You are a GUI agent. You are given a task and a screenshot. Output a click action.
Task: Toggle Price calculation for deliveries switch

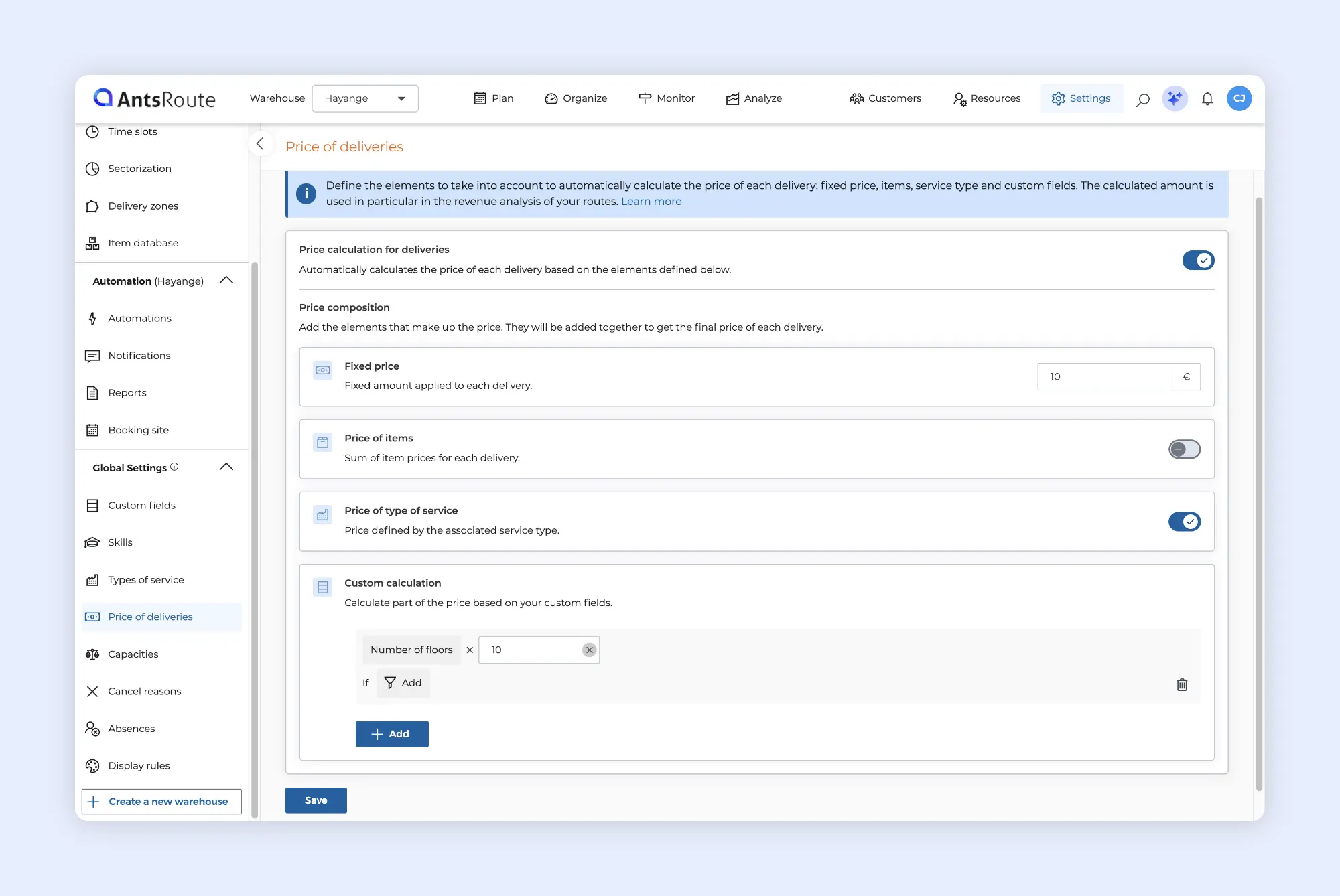coord(1198,260)
